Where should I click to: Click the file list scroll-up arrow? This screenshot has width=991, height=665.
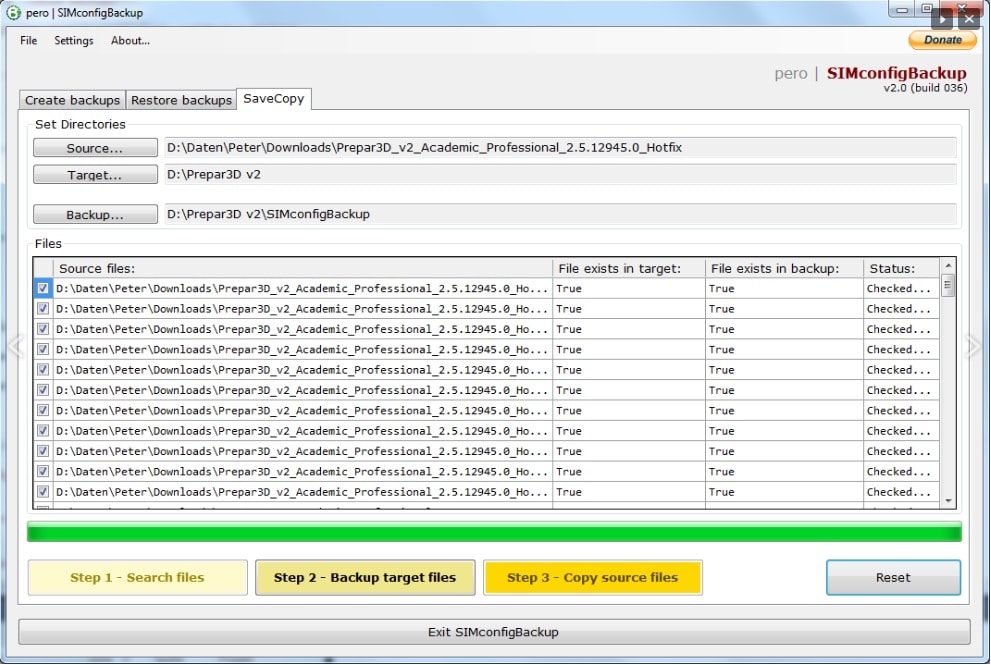[x=948, y=268]
